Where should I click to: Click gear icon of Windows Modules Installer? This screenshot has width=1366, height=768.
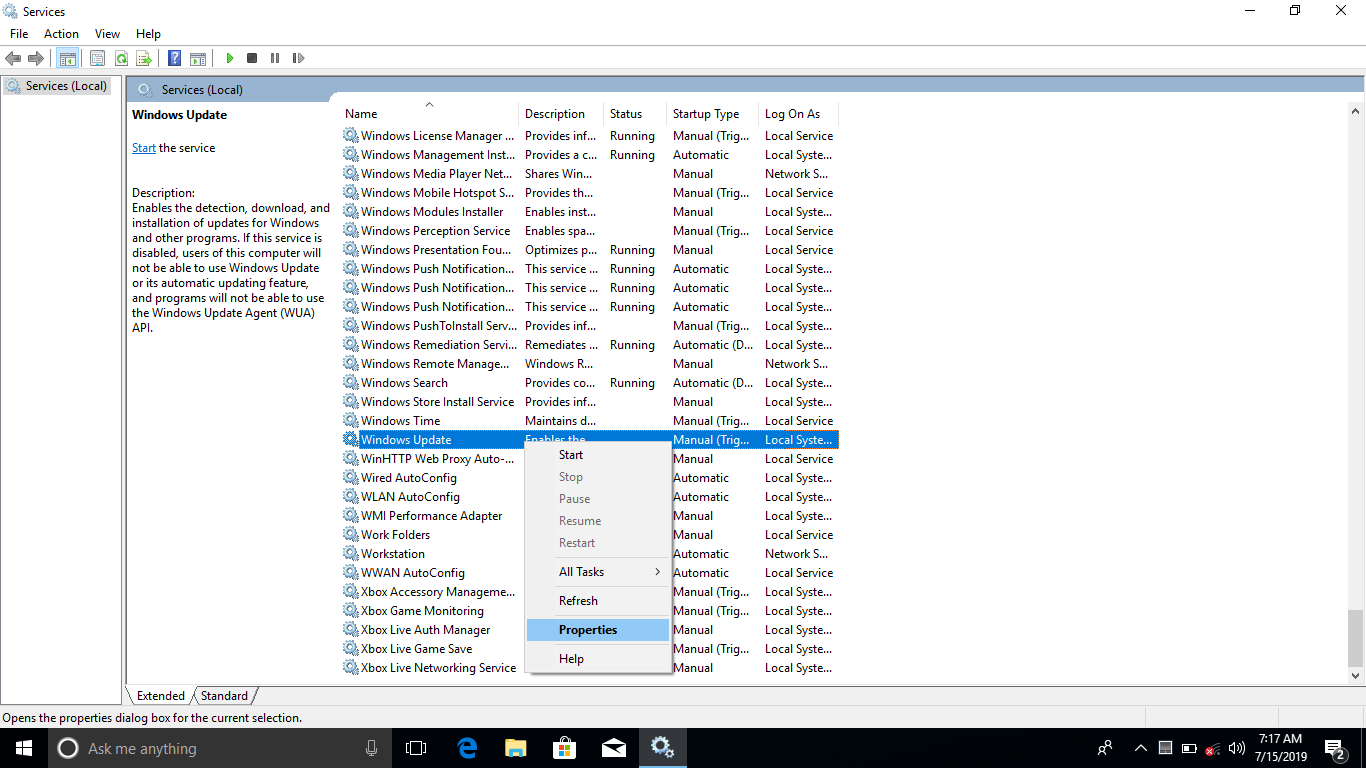350,212
